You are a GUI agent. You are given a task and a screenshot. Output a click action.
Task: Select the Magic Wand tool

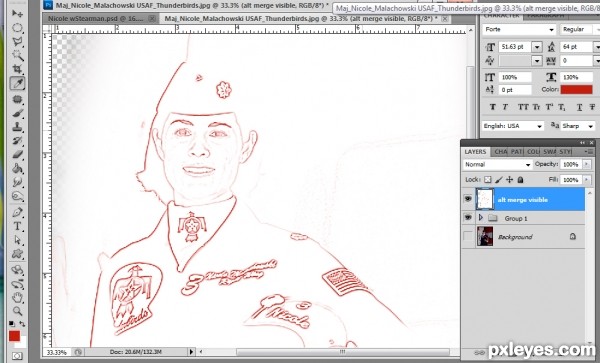click(17, 55)
